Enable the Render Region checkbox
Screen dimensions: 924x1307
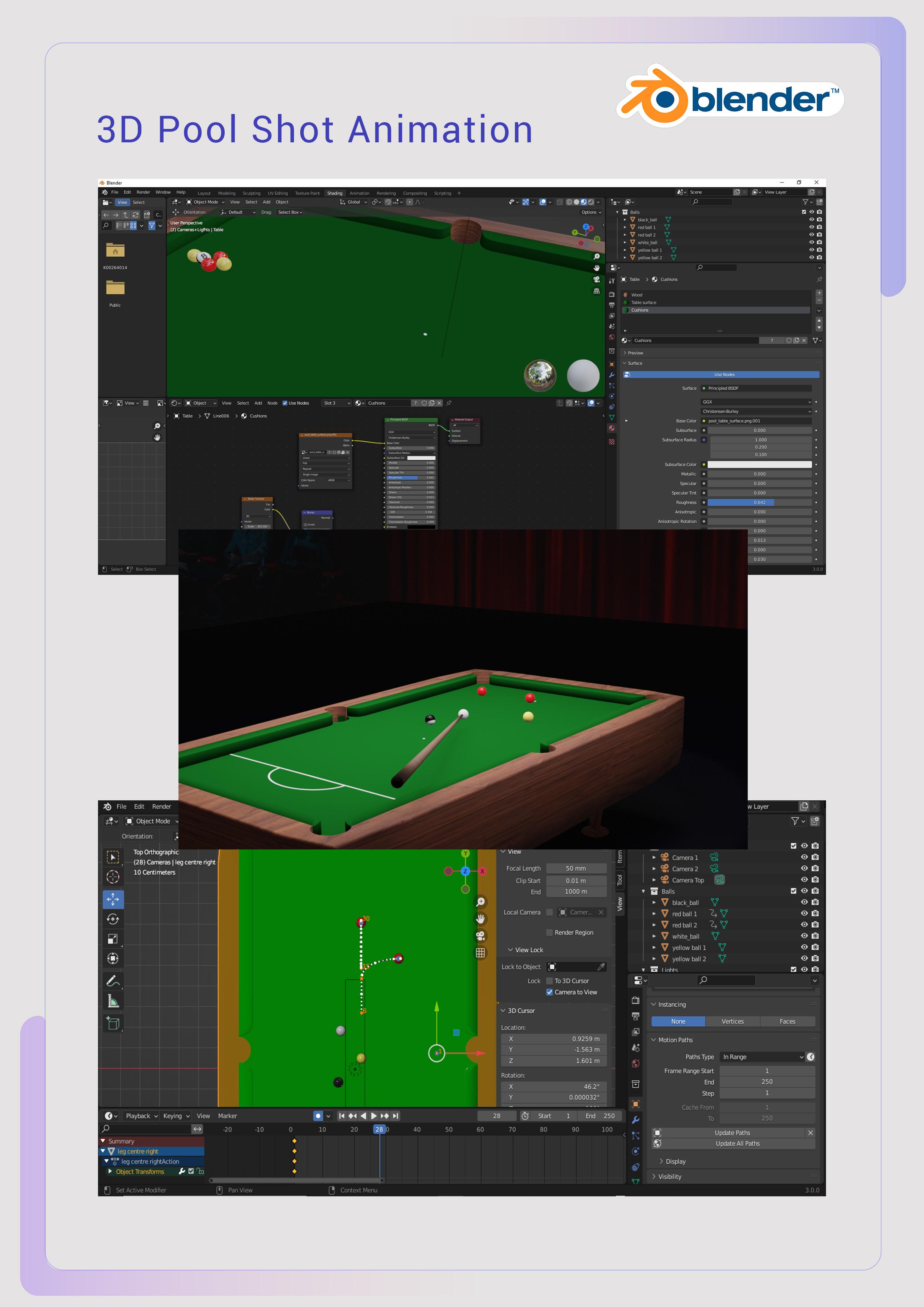click(550, 933)
